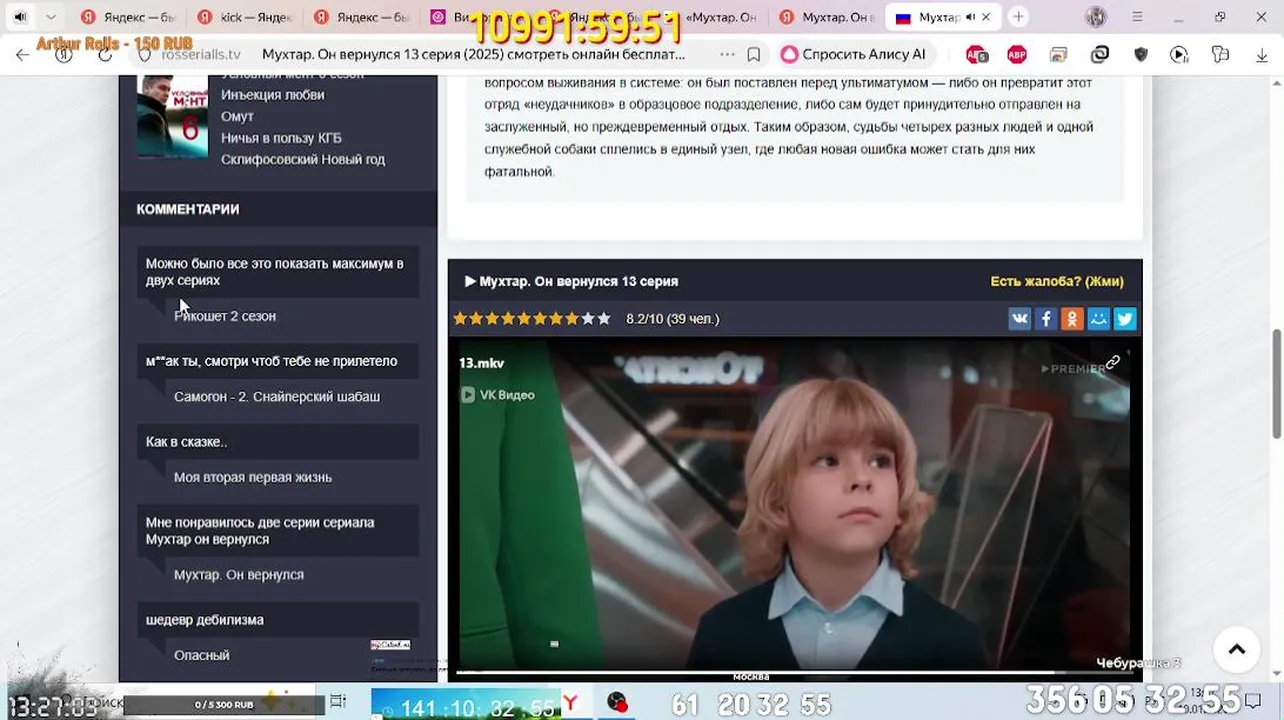
Task: Go back using the browser back arrow
Action: [x=22, y=55]
